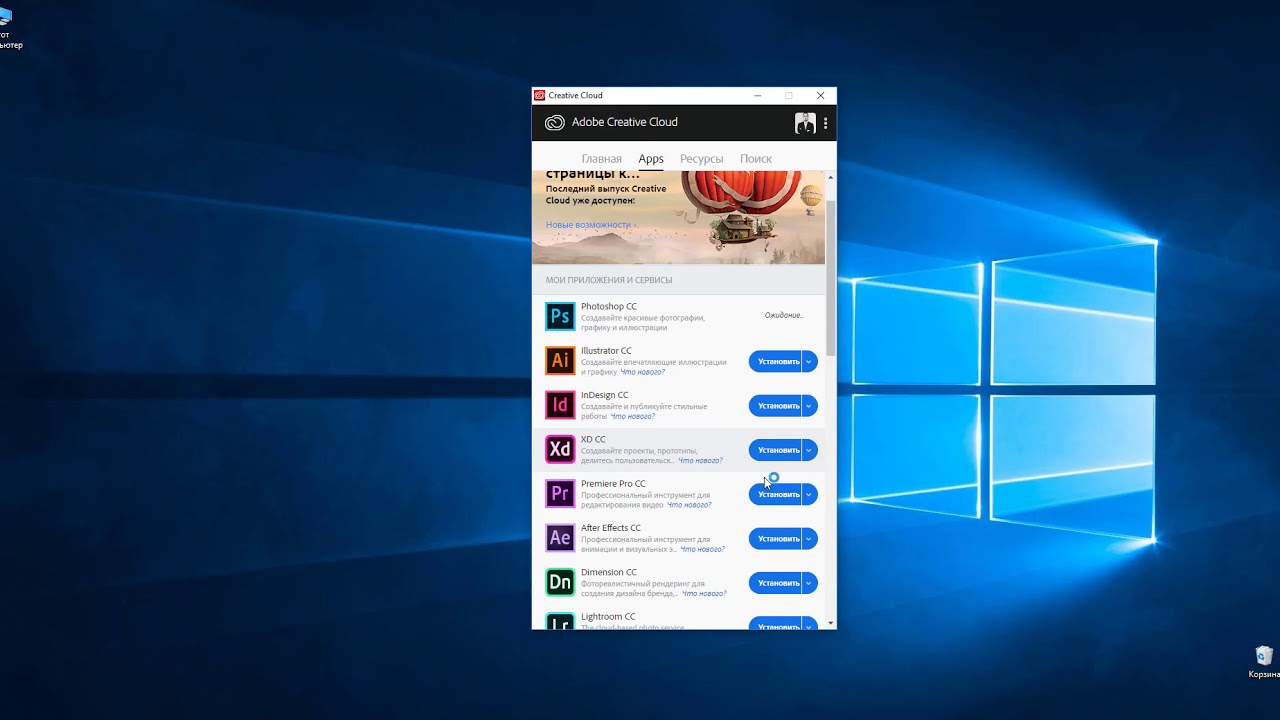The width and height of the screenshot is (1280, 720).
Task: Click the МОИ ПРИЛОЖЕНИЯ И СЕРВИСЫ heading
Action: click(609, 280)
